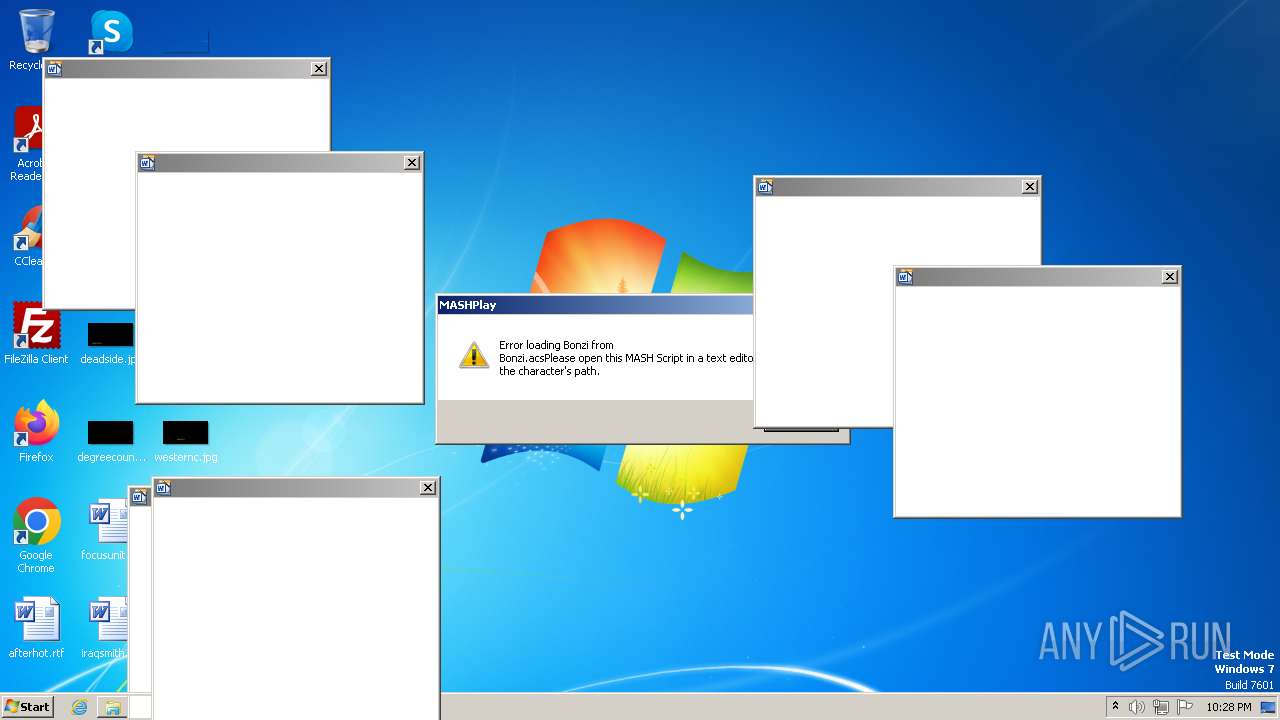Select the Acrobat Reader desktop shortcut
1280x720 pixels.
(x=30, y=144)
